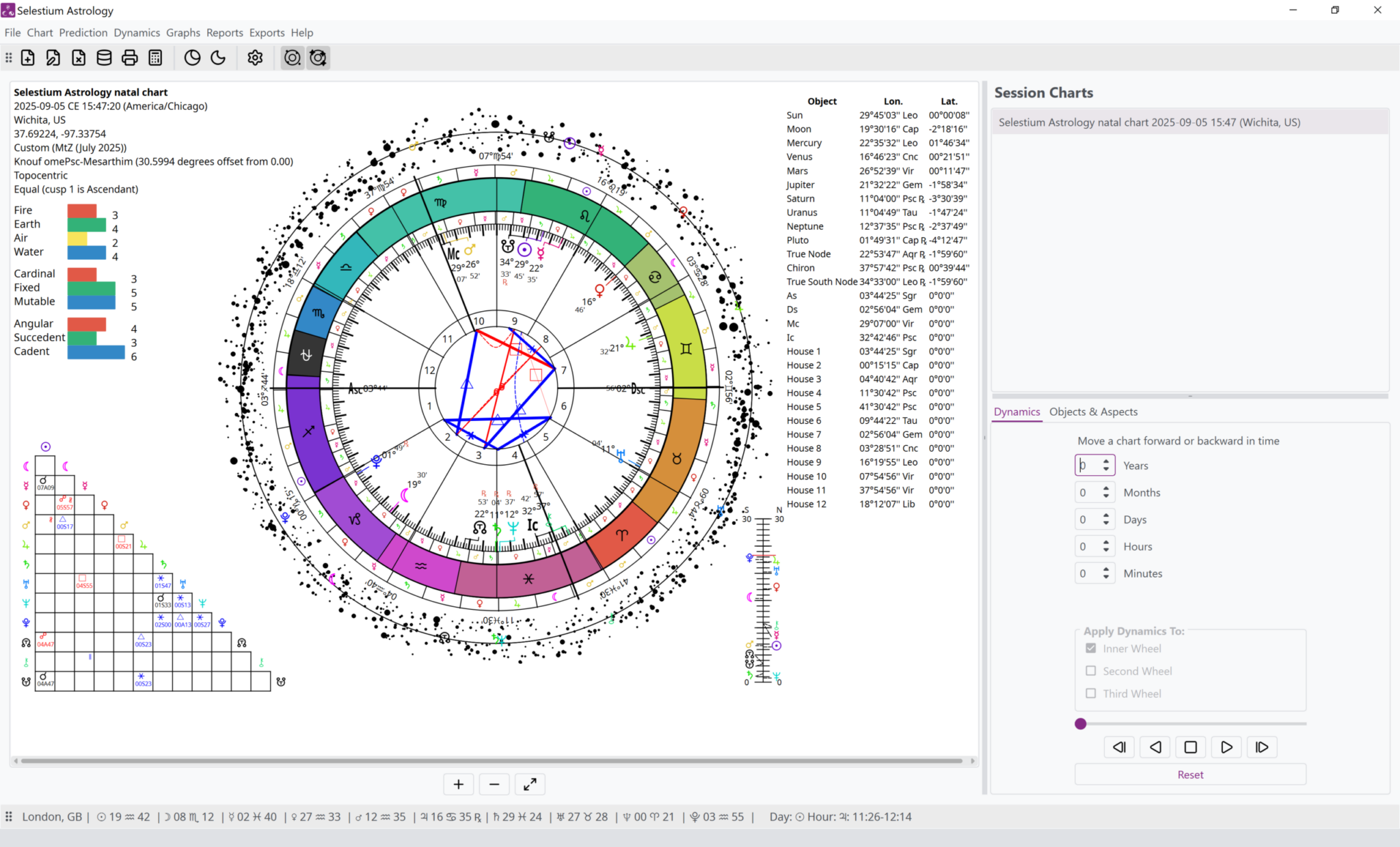Uncheck the Inner Wheel checkbox
Image resolution: width=1400 pixels, height=847 pixels.
(1091, 648)
